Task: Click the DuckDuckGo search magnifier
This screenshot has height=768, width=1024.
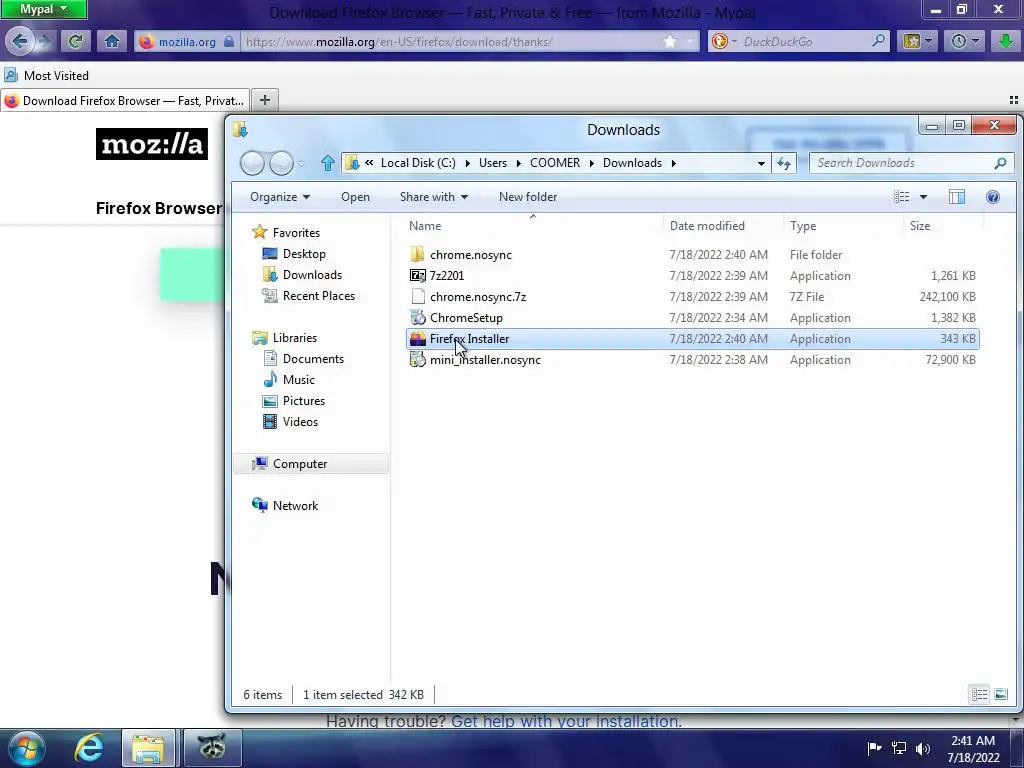Action: pyautogui.click(x=878, y=40)
